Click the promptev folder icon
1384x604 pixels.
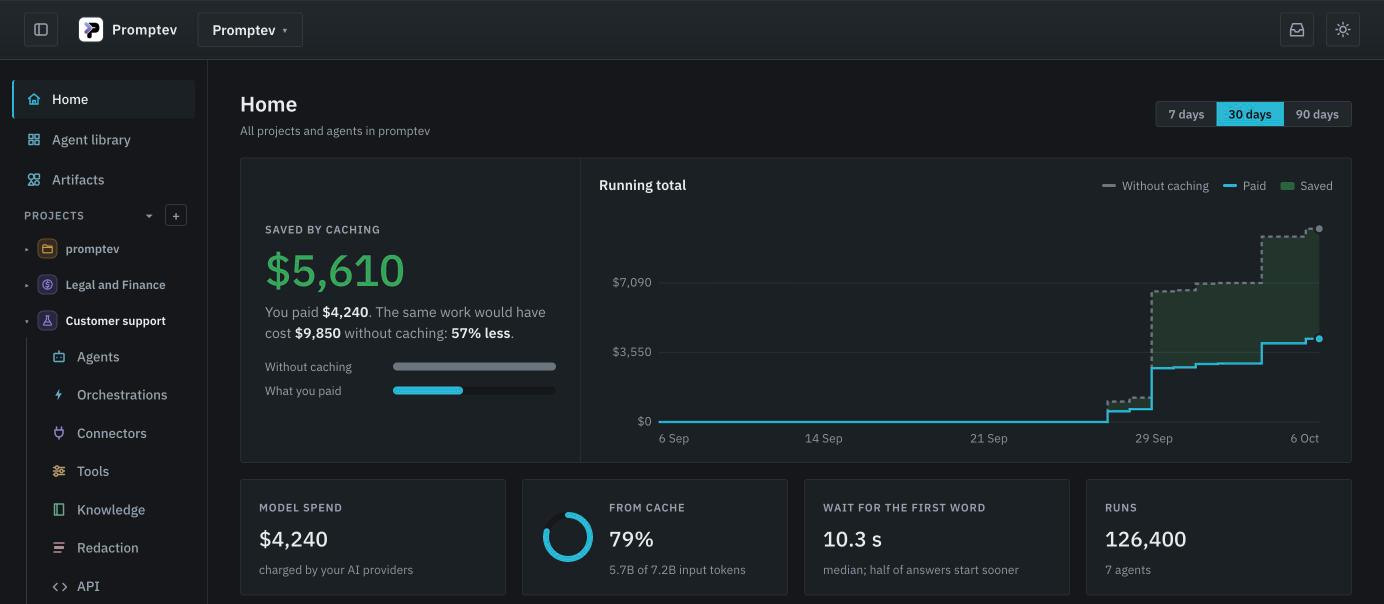tap(47, 249)
